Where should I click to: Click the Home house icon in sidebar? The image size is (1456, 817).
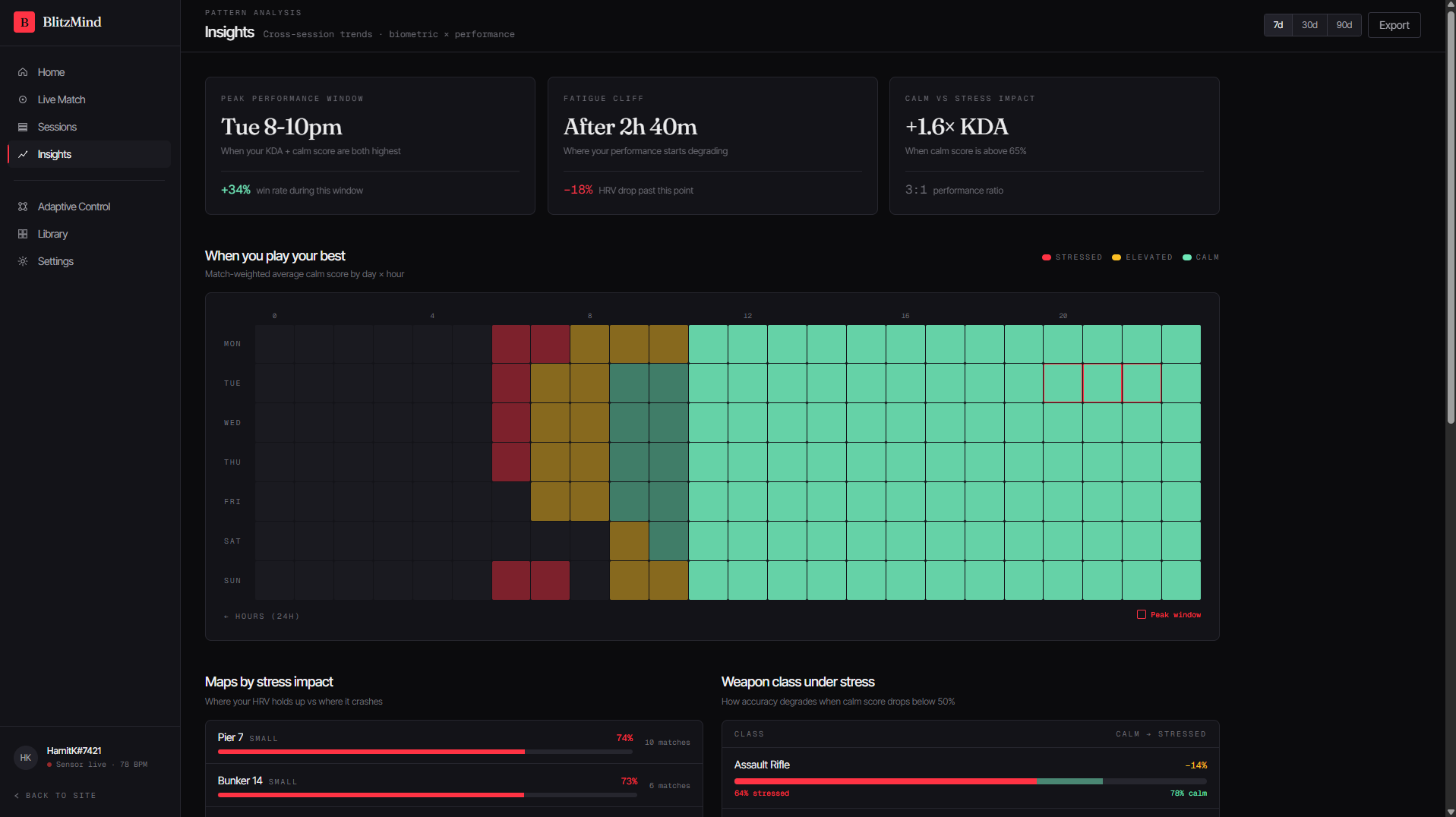[23, 72]
